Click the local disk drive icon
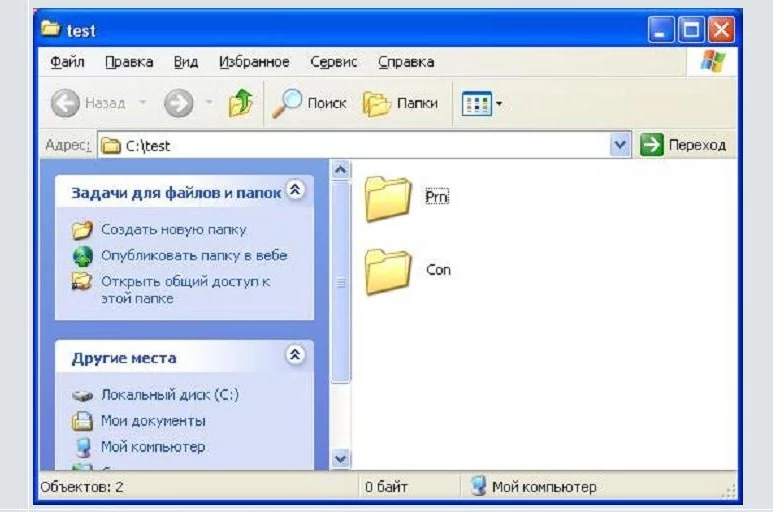This screenshot has height=512, width=773. [82, 396]
